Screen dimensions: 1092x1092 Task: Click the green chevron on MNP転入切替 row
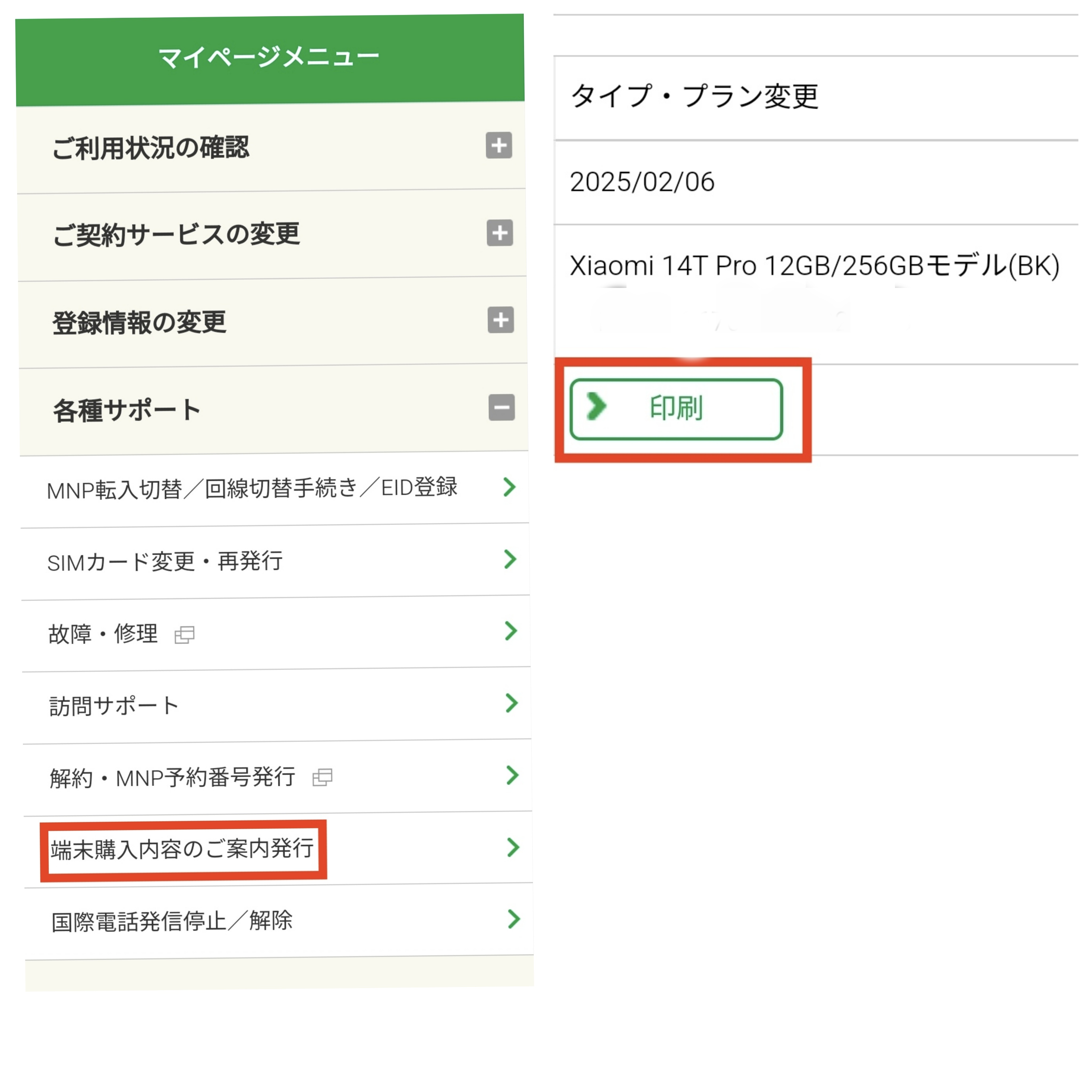pos(509,487)
